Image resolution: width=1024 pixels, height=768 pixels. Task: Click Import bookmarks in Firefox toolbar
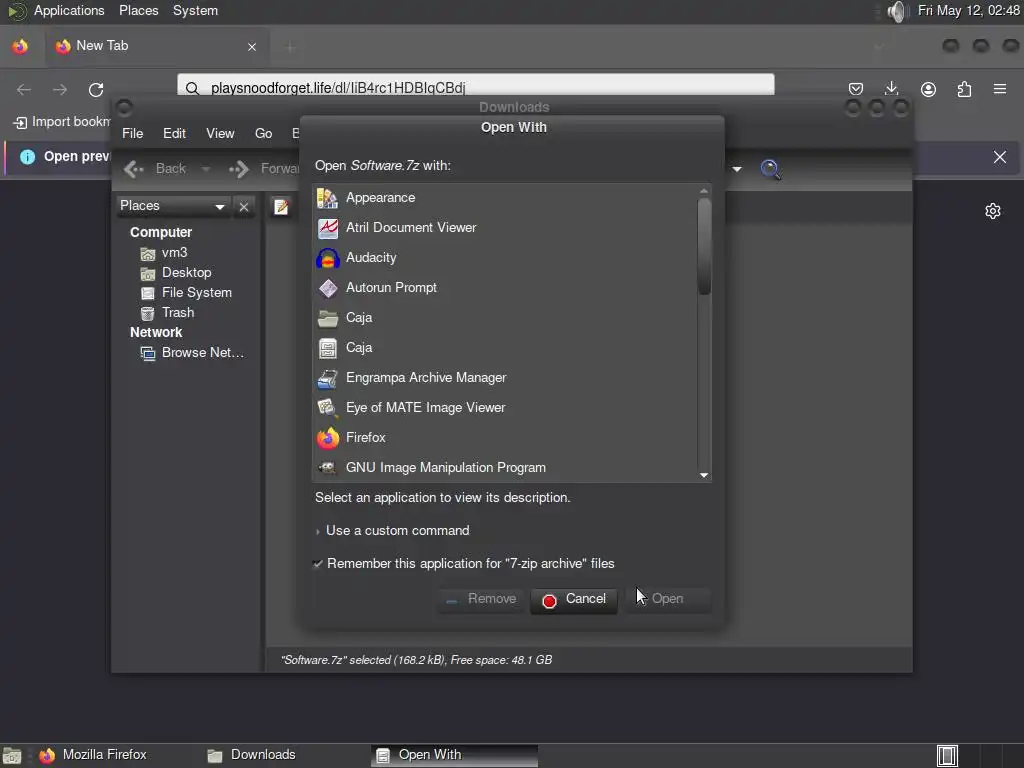click(x=62, y=122)
